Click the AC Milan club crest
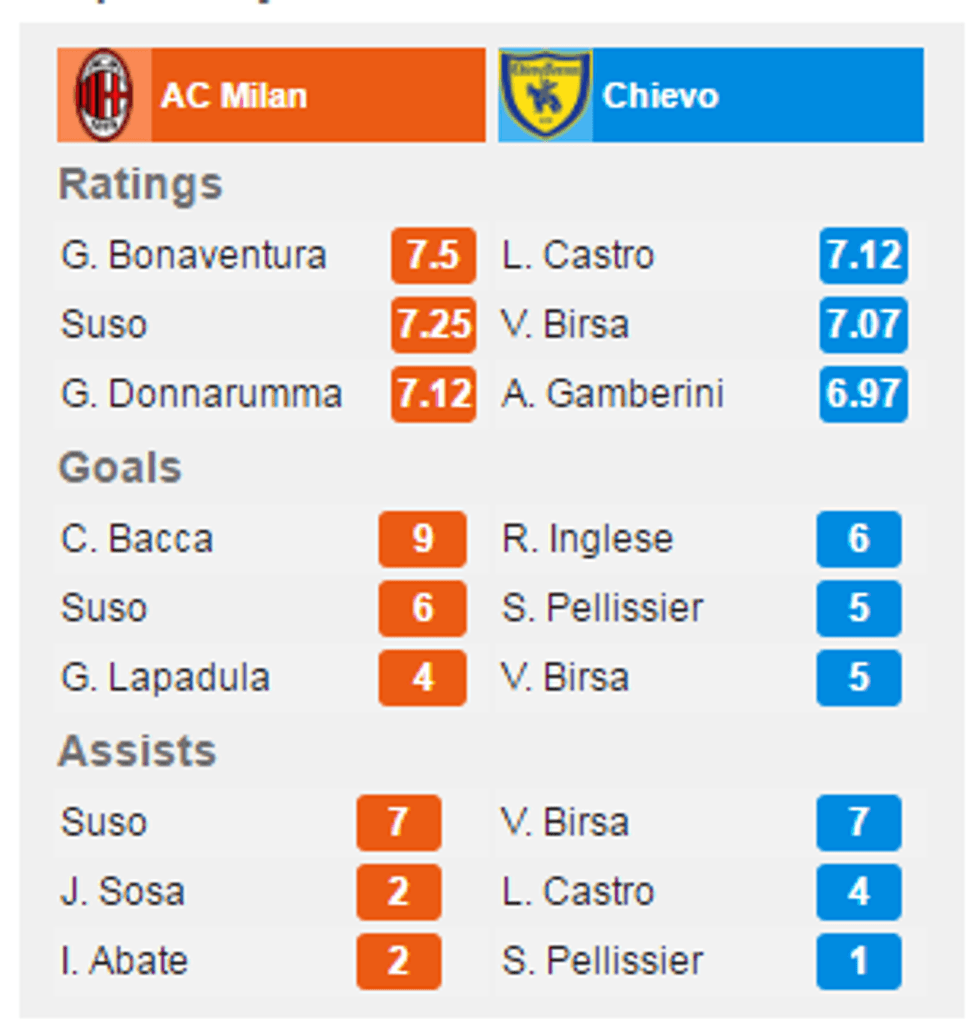The height and width of the screenshot is (1034, 980). coord(104,95)
